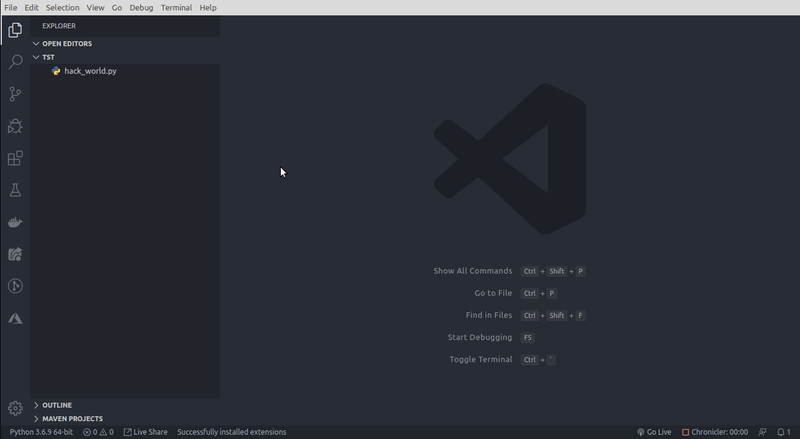This screenshot has width=800, height=439.
Task: Click the feedback smiley icon in status bar
Action: 762,432
